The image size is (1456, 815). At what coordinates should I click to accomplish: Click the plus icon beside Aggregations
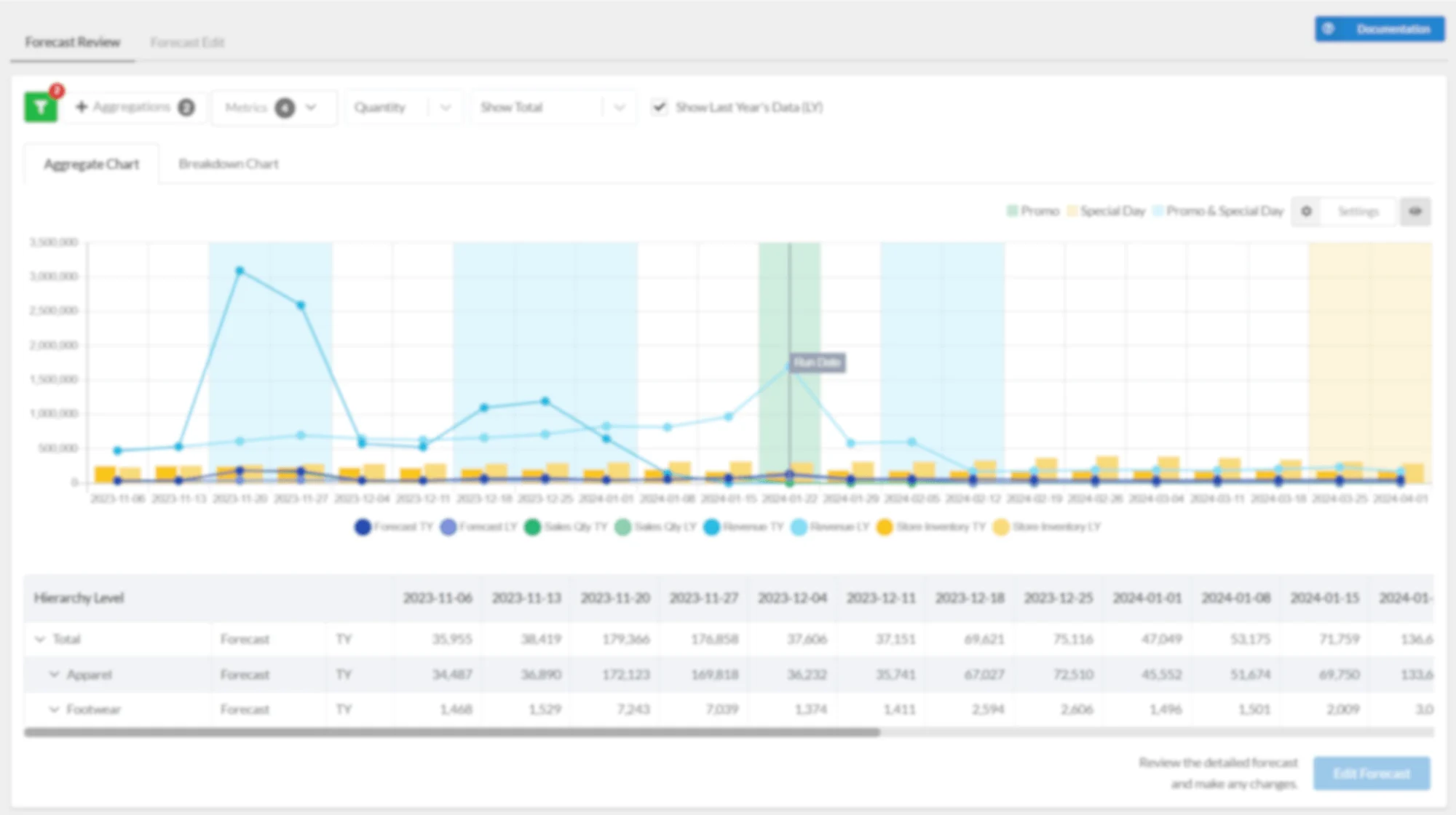coord(82,107)
